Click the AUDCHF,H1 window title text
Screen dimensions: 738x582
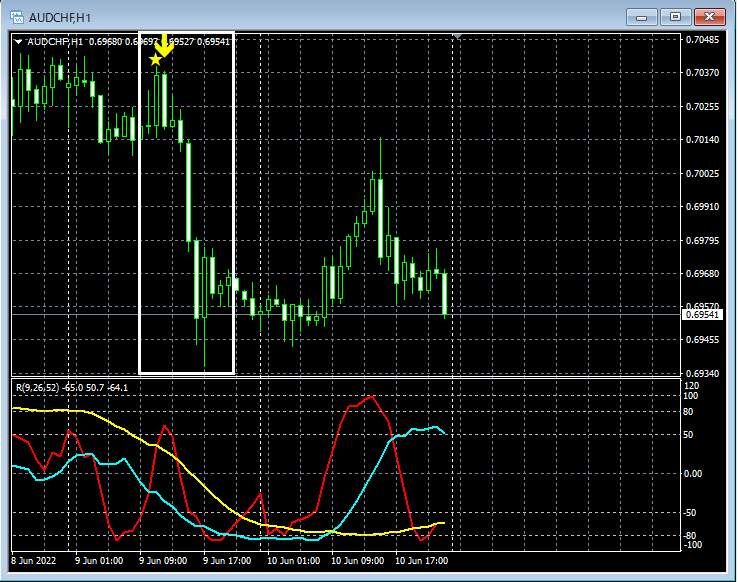[60, 18]
